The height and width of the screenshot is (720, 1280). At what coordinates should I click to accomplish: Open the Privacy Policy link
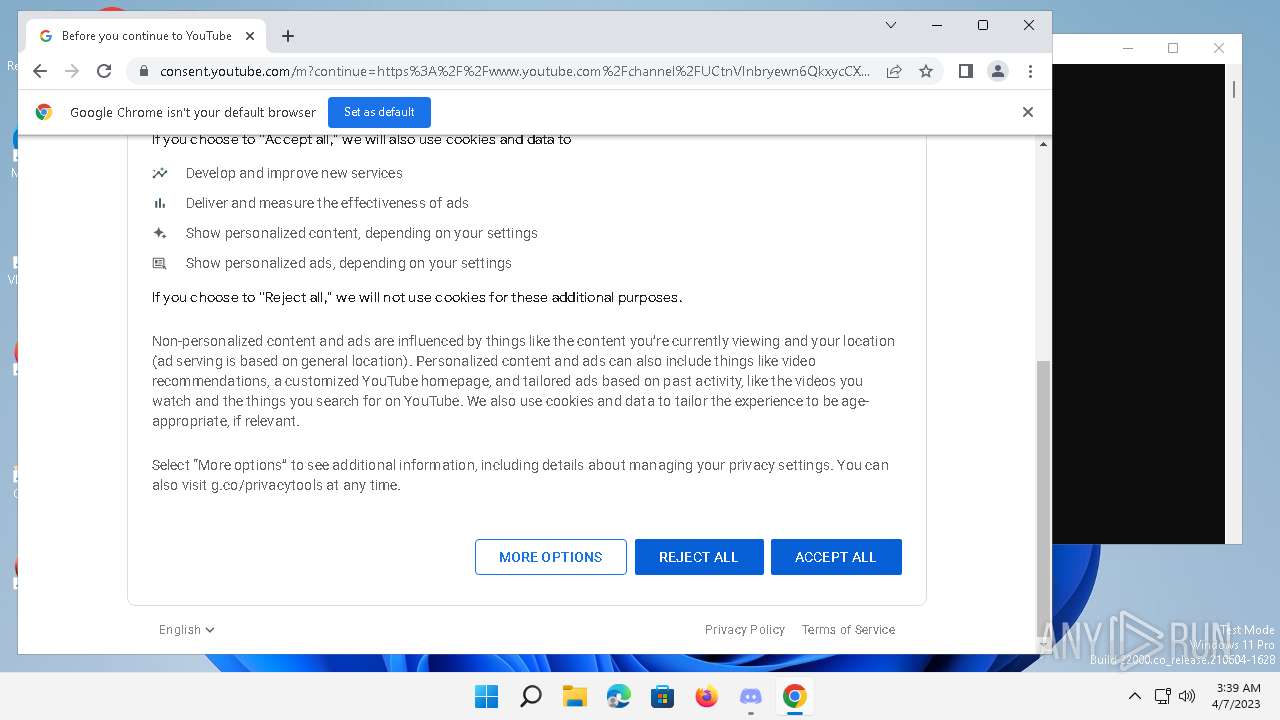coord(745,630)
